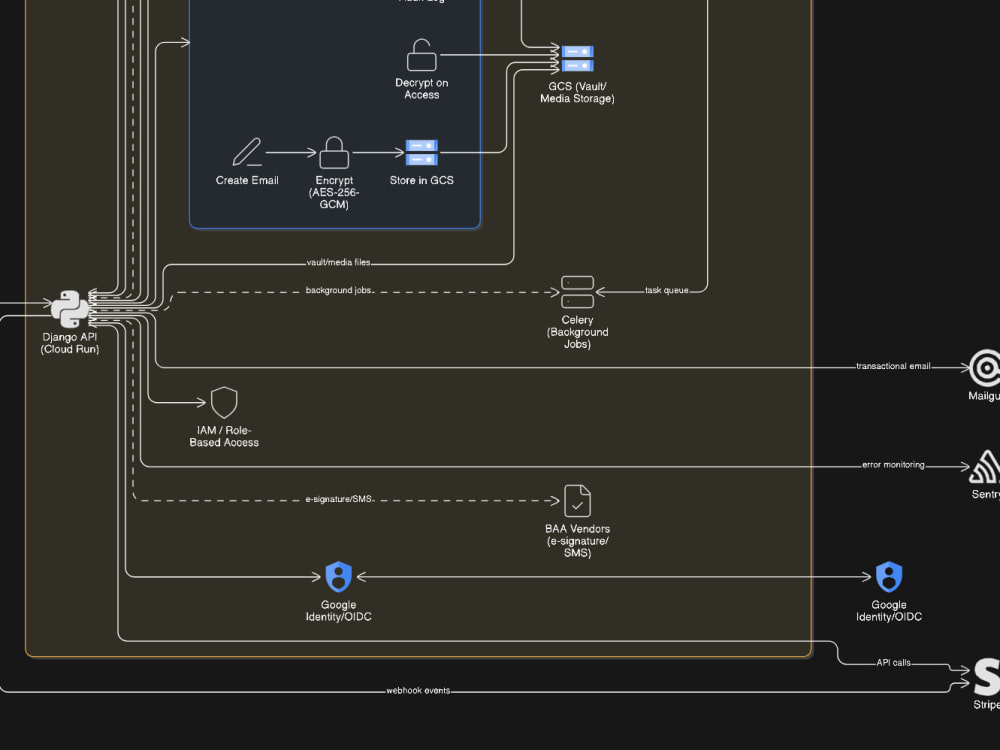This screenshot has height=750, width=1000.
Task: Click the Google Identity/OIDC icon beside BAA Vendors
Action: (x=339, y=577)
